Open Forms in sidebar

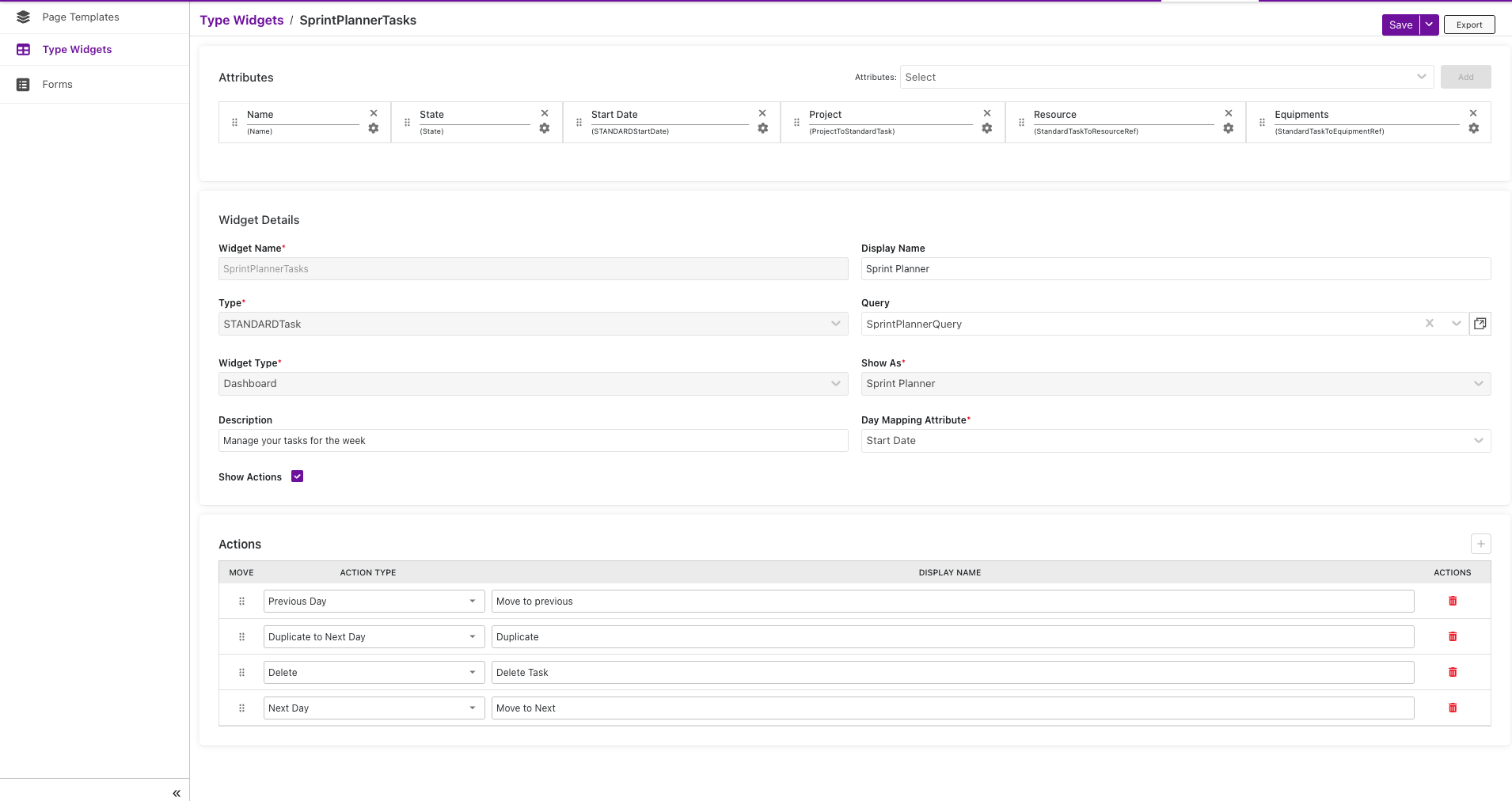pos(57,84)
